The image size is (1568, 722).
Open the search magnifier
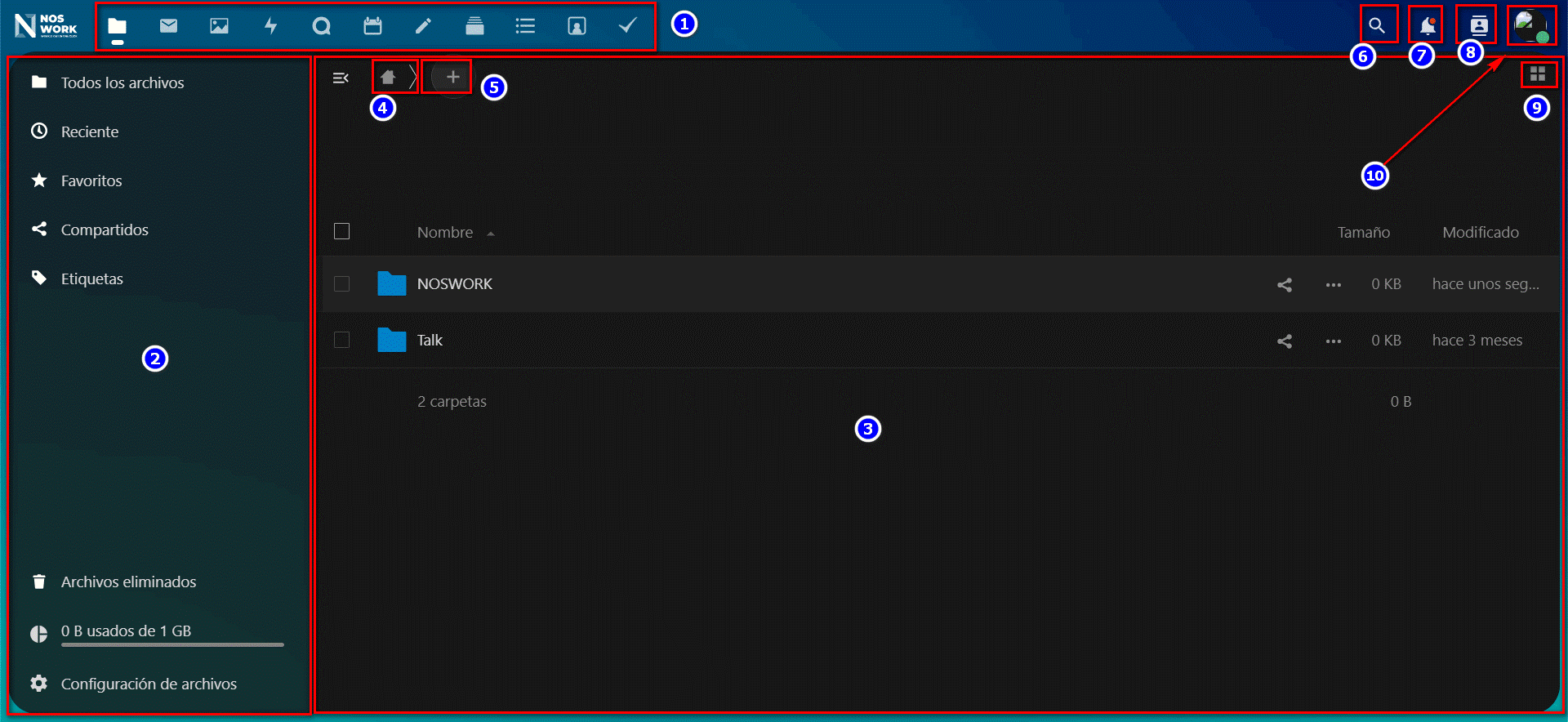[1377, 25]
